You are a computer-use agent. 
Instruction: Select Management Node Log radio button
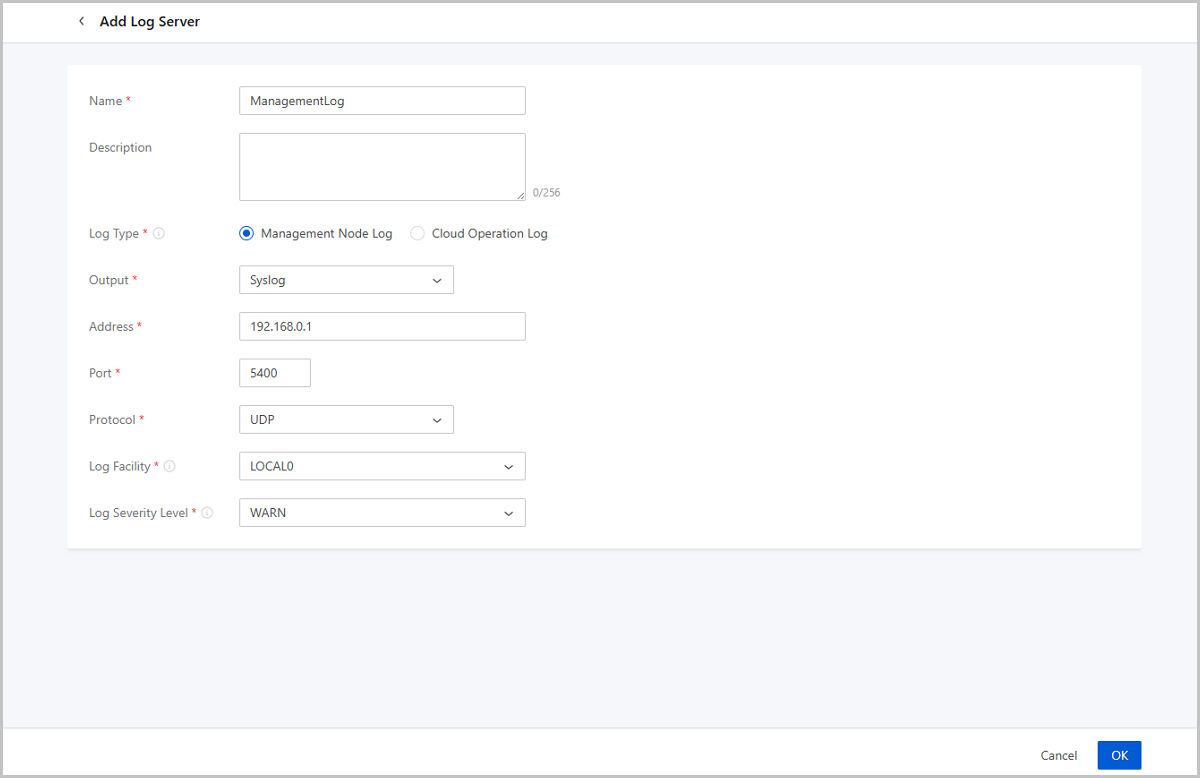pyautogui.click(x=247, y=233)
